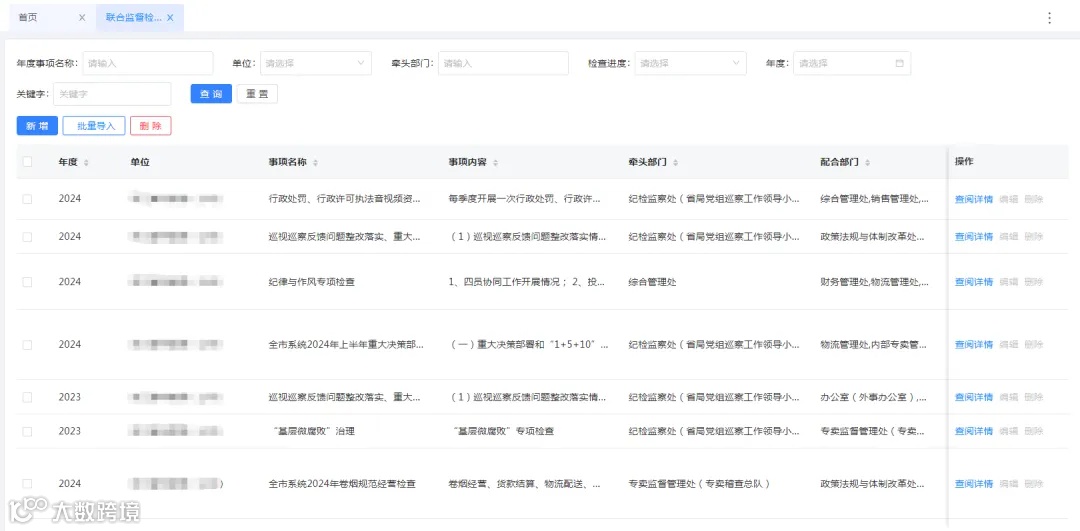
Task: Check first 2024 巡视巡察反馈问题整改落实 row
Action: coord(28,237)
